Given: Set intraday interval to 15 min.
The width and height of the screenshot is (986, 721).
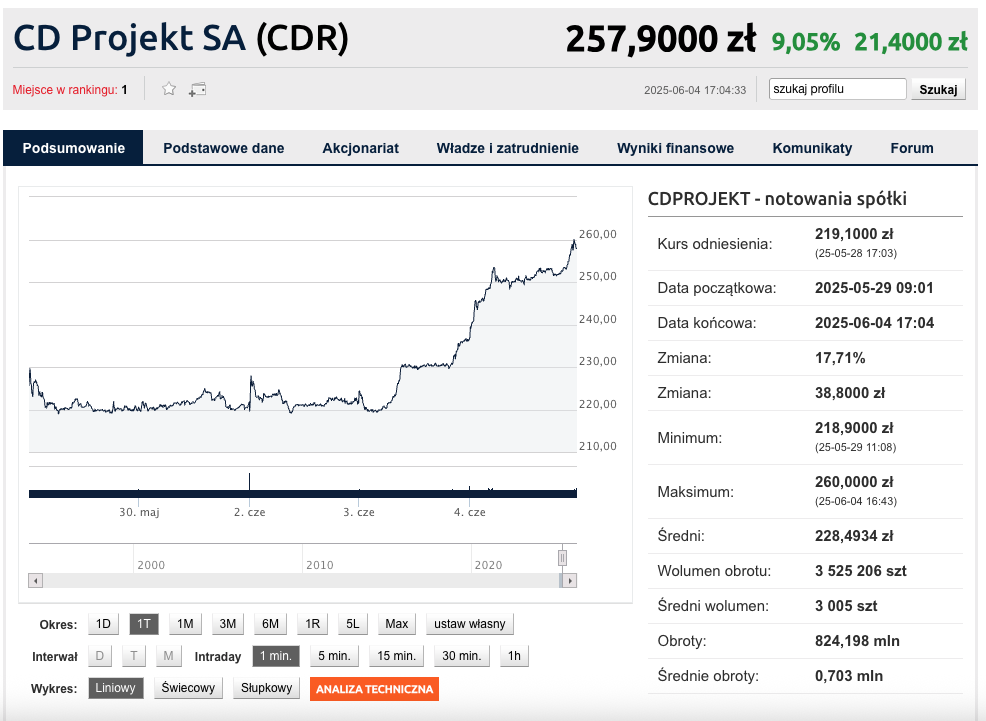Looking at the screenshot, I should [x=397, y=656].
